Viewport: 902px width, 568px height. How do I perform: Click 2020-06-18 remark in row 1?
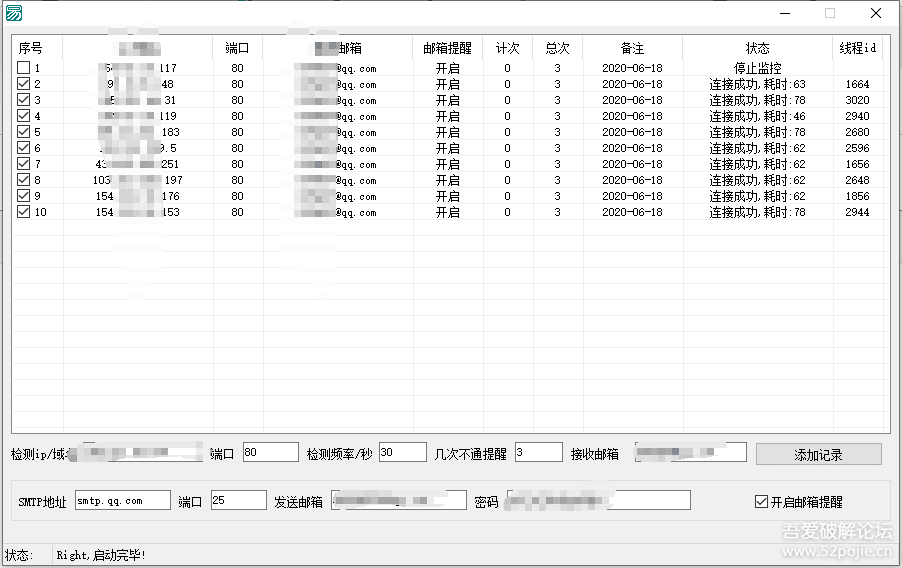click(x=632, y=68)
